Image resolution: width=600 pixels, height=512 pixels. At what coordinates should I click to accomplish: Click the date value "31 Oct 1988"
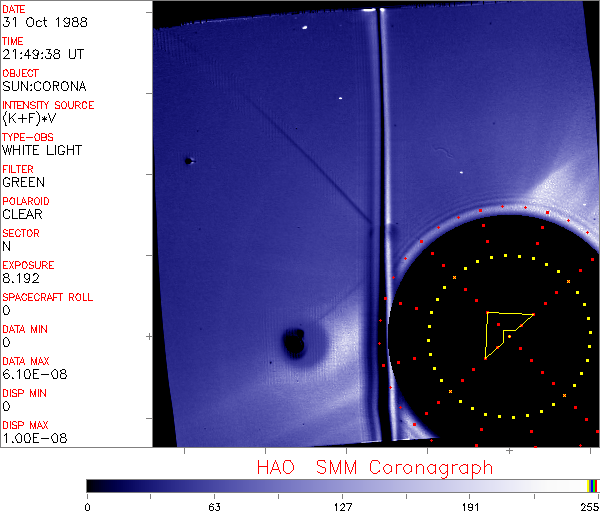38,22
